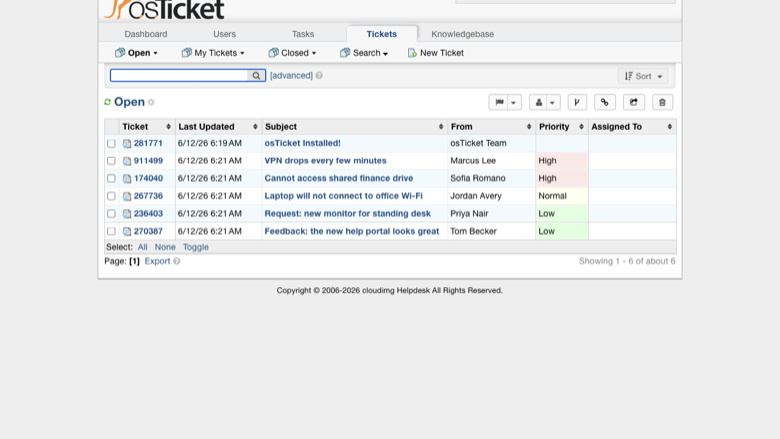This screenshot has height=439, width=780.
Task: Click the Export help question icon
Action: click(x=177, y=261)
